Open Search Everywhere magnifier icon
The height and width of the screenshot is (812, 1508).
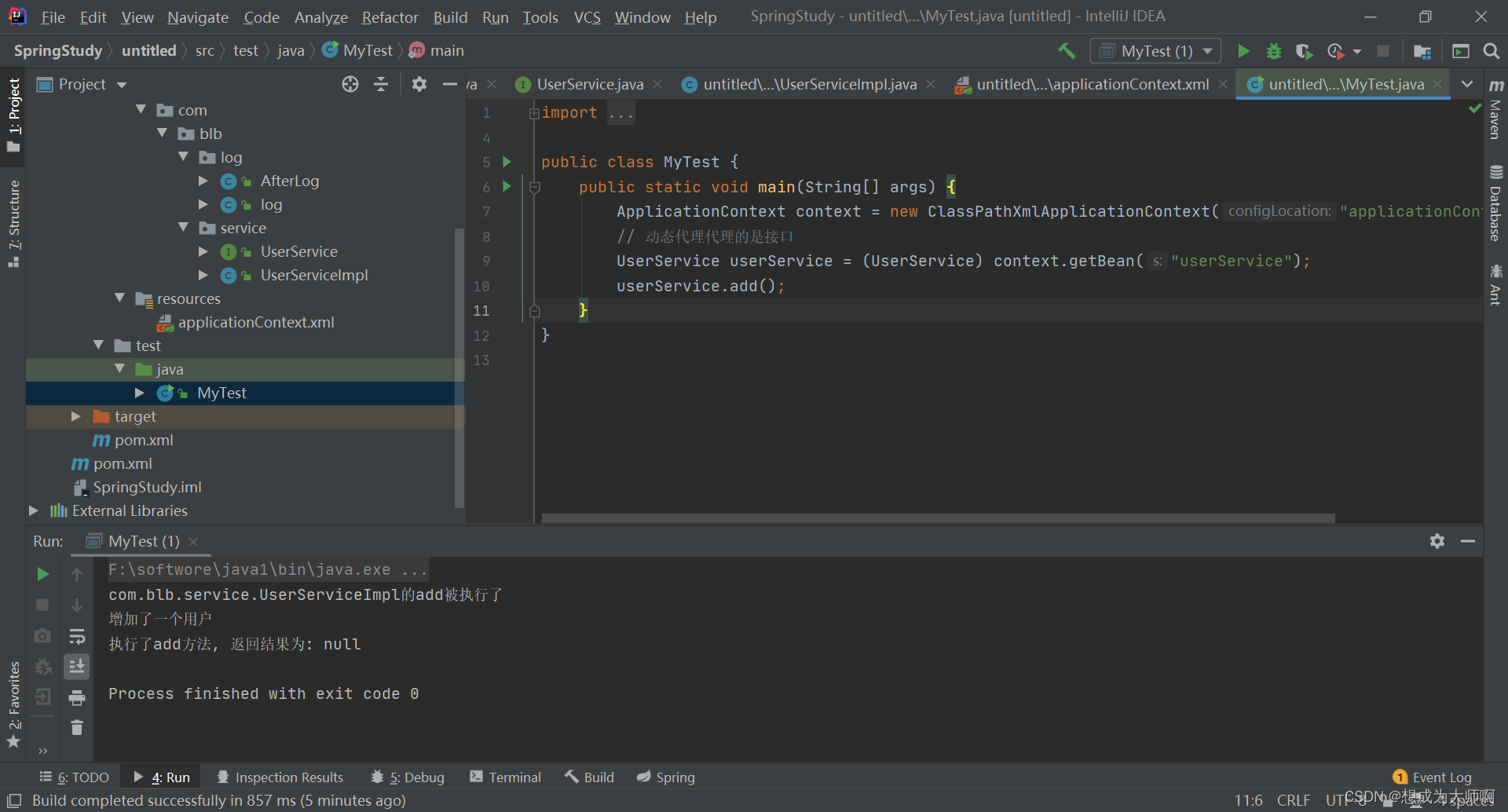[1491, 51]
